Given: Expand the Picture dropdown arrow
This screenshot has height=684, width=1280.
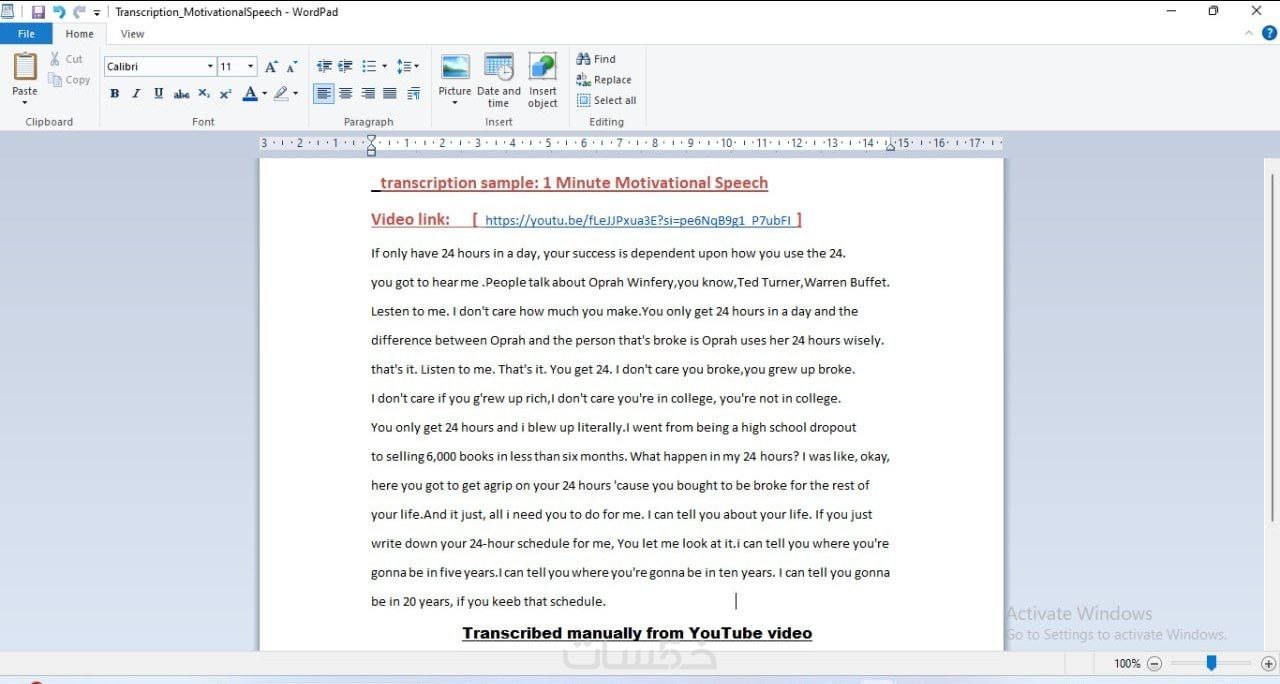Looking at the screenshot, I should click(x=455, y=103).
